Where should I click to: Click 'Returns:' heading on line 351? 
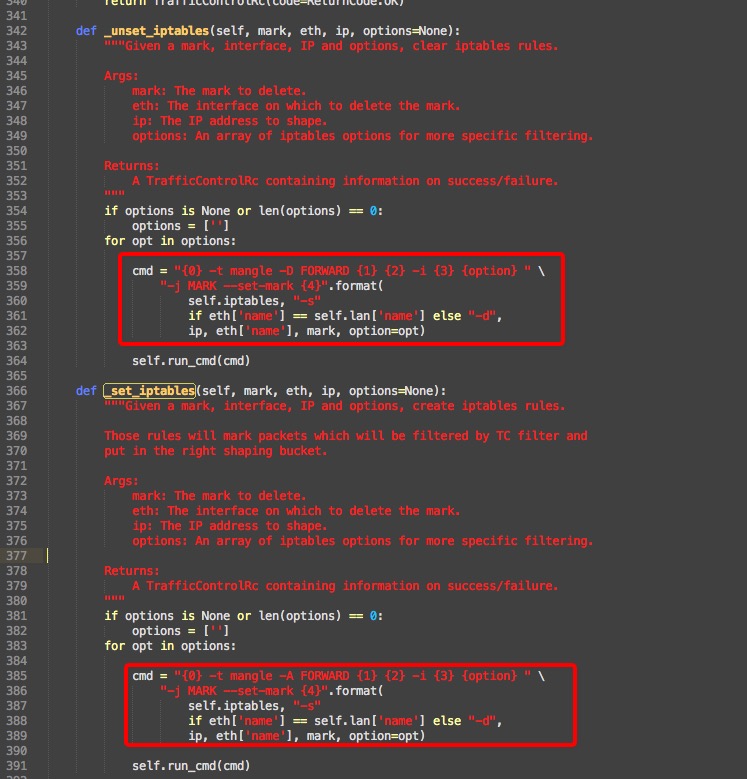pyautogui.click(x=132, y=166)
